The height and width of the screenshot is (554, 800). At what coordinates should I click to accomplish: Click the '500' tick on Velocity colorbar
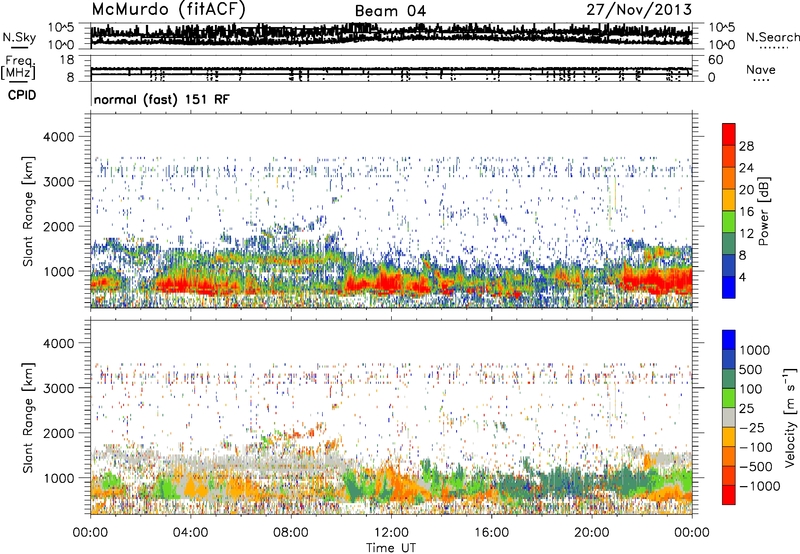(751, 370)
